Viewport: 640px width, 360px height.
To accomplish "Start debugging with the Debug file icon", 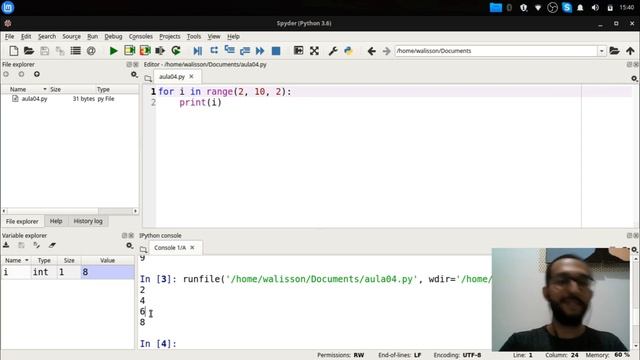I will pos(198,51).
